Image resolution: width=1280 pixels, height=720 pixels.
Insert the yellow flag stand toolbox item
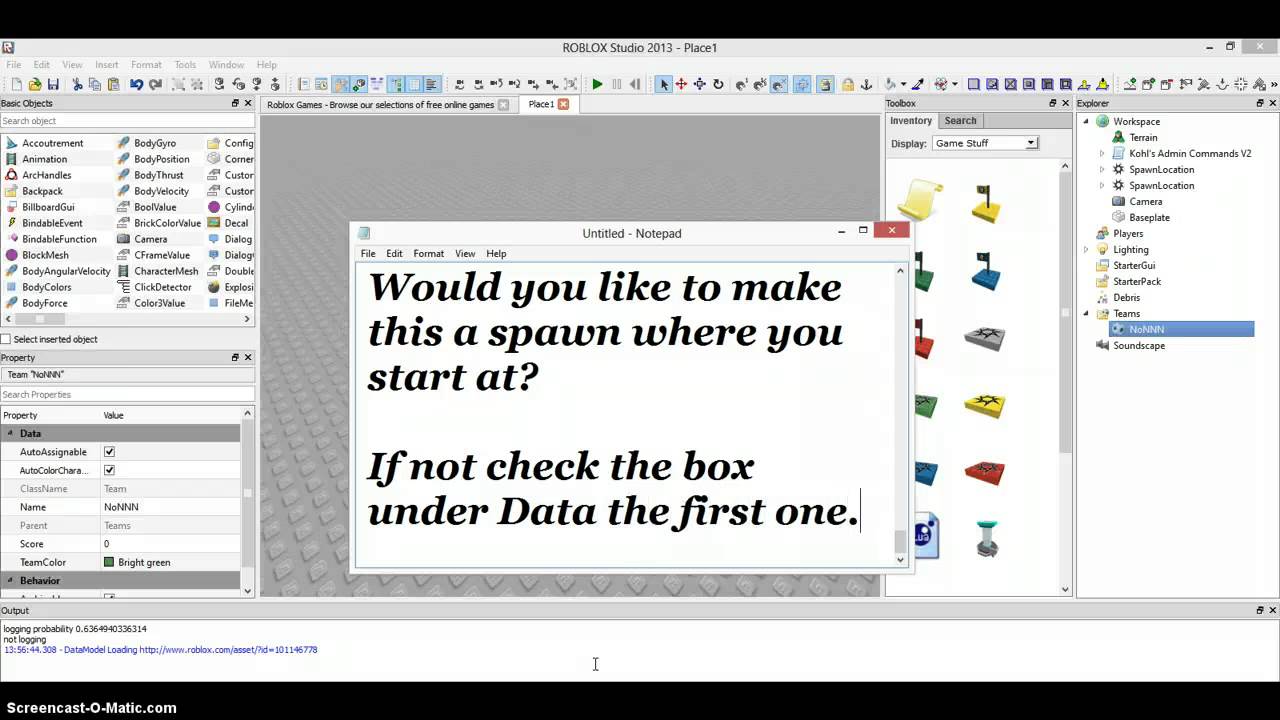click(986, 203)
